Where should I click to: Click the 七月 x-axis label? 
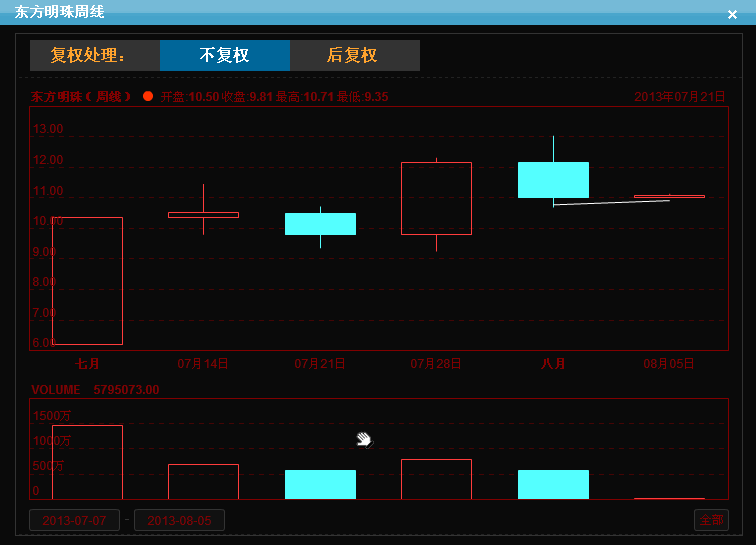pyautogui.click(x=87, y=364)
